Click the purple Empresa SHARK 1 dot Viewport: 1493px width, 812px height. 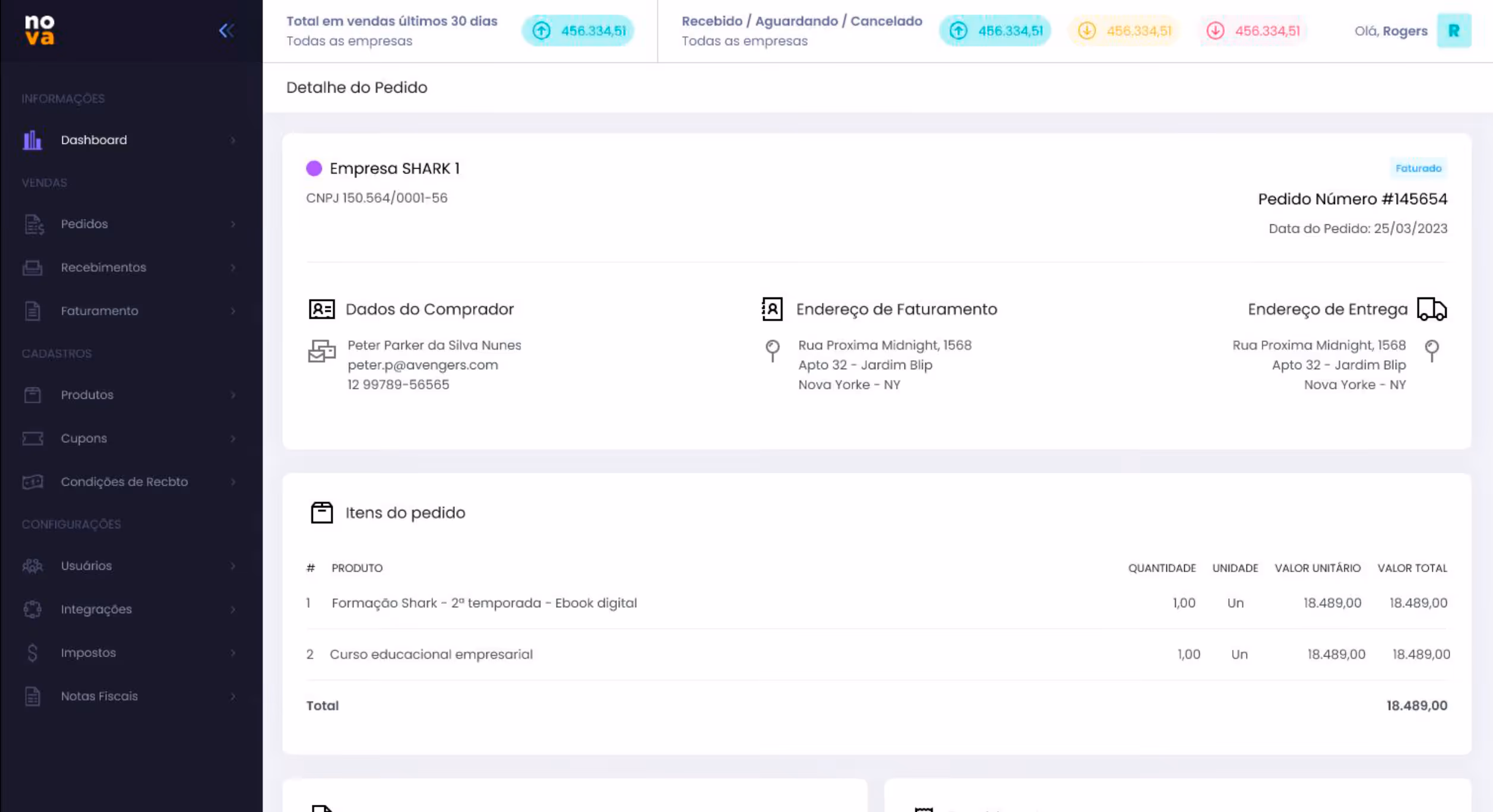[x=314, y=169]
